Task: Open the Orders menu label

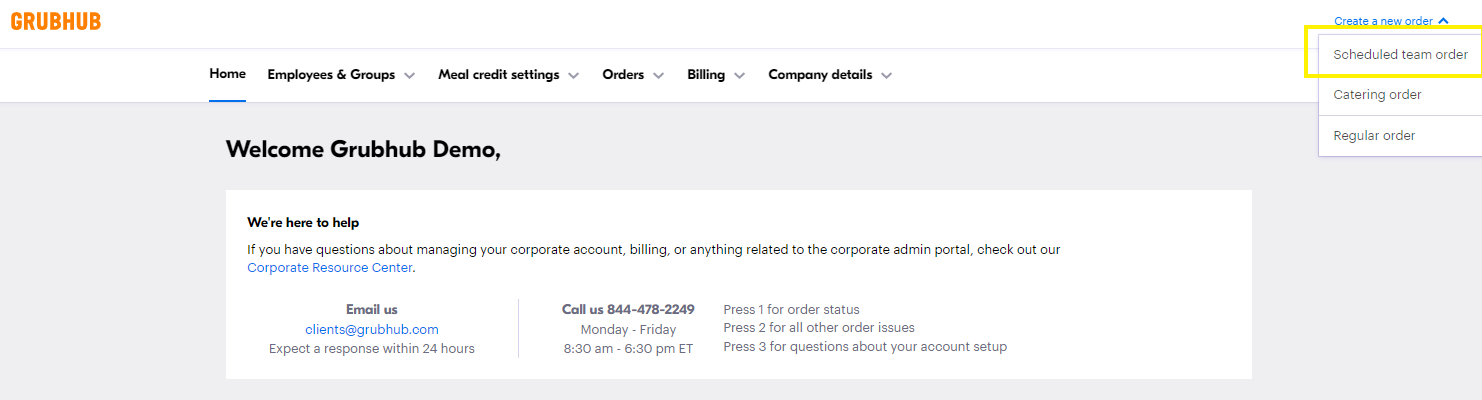Action: coord(623,75)
